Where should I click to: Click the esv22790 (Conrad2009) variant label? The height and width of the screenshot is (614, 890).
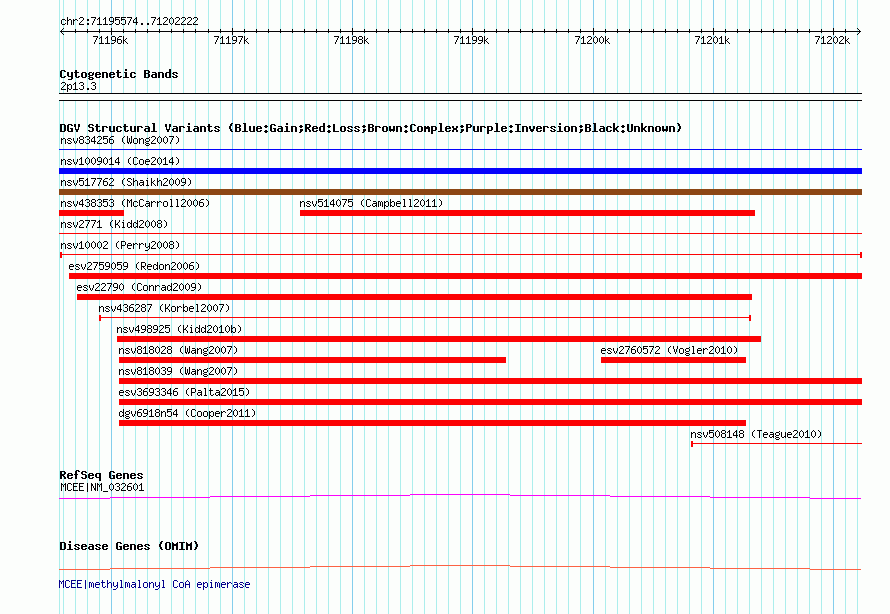pos(138,287)
